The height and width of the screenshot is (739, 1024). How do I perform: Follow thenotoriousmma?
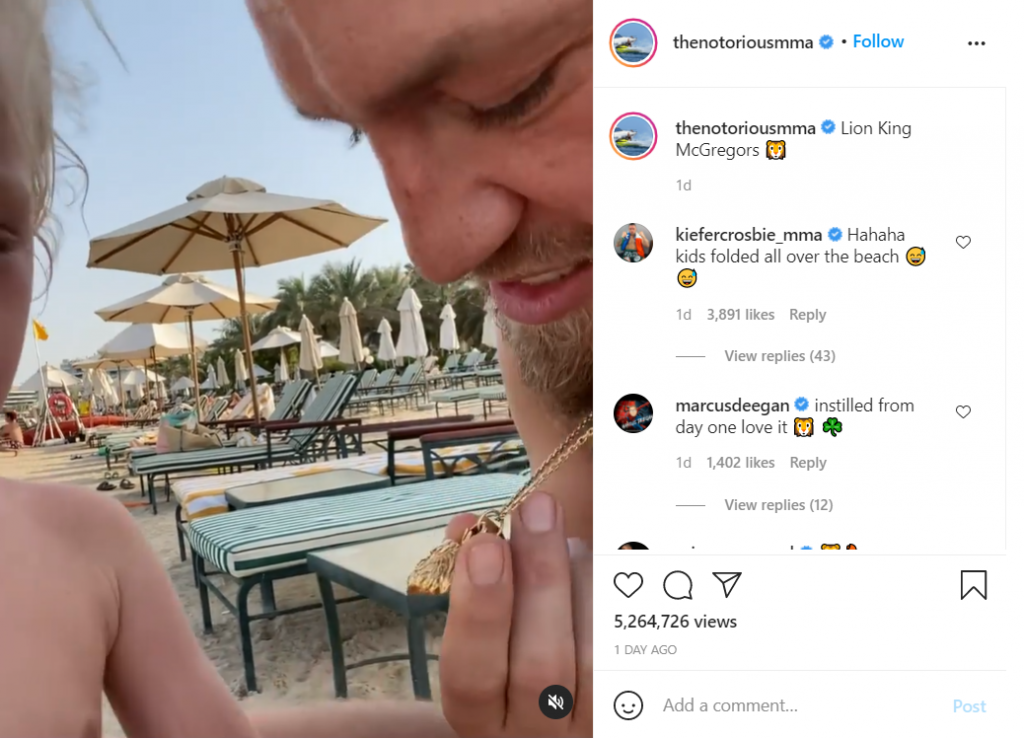[878, 41]
